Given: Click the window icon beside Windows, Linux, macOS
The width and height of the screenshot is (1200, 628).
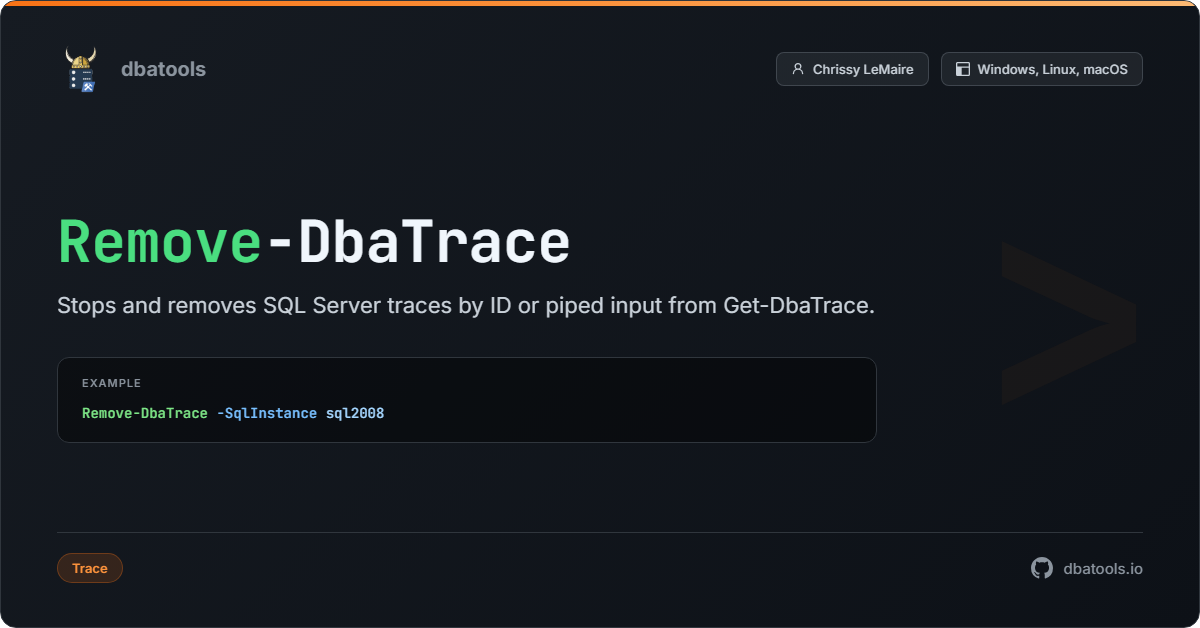Looking at the screenshot, I should 963,69.
